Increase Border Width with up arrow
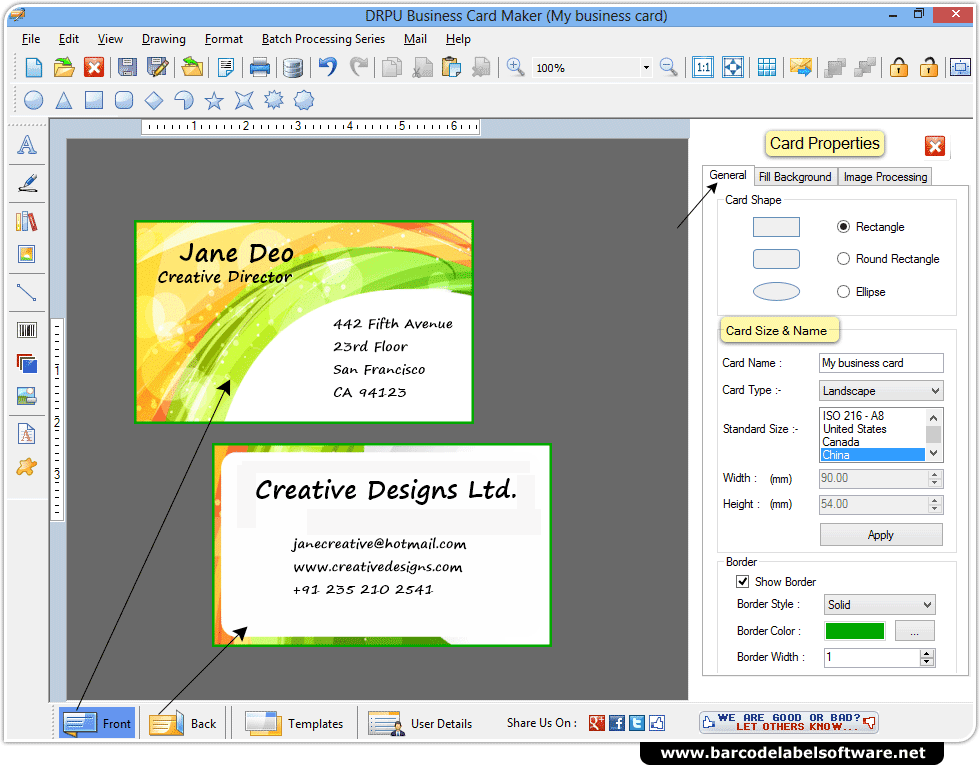980x765 pixels. click(x=927, y=653)
